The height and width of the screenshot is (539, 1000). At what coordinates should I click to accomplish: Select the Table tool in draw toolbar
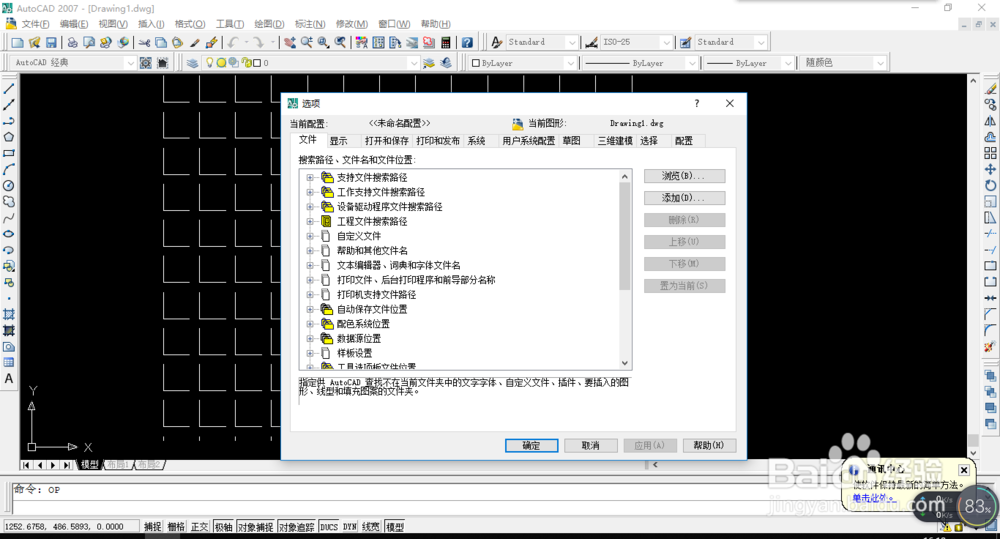point(9,362)
